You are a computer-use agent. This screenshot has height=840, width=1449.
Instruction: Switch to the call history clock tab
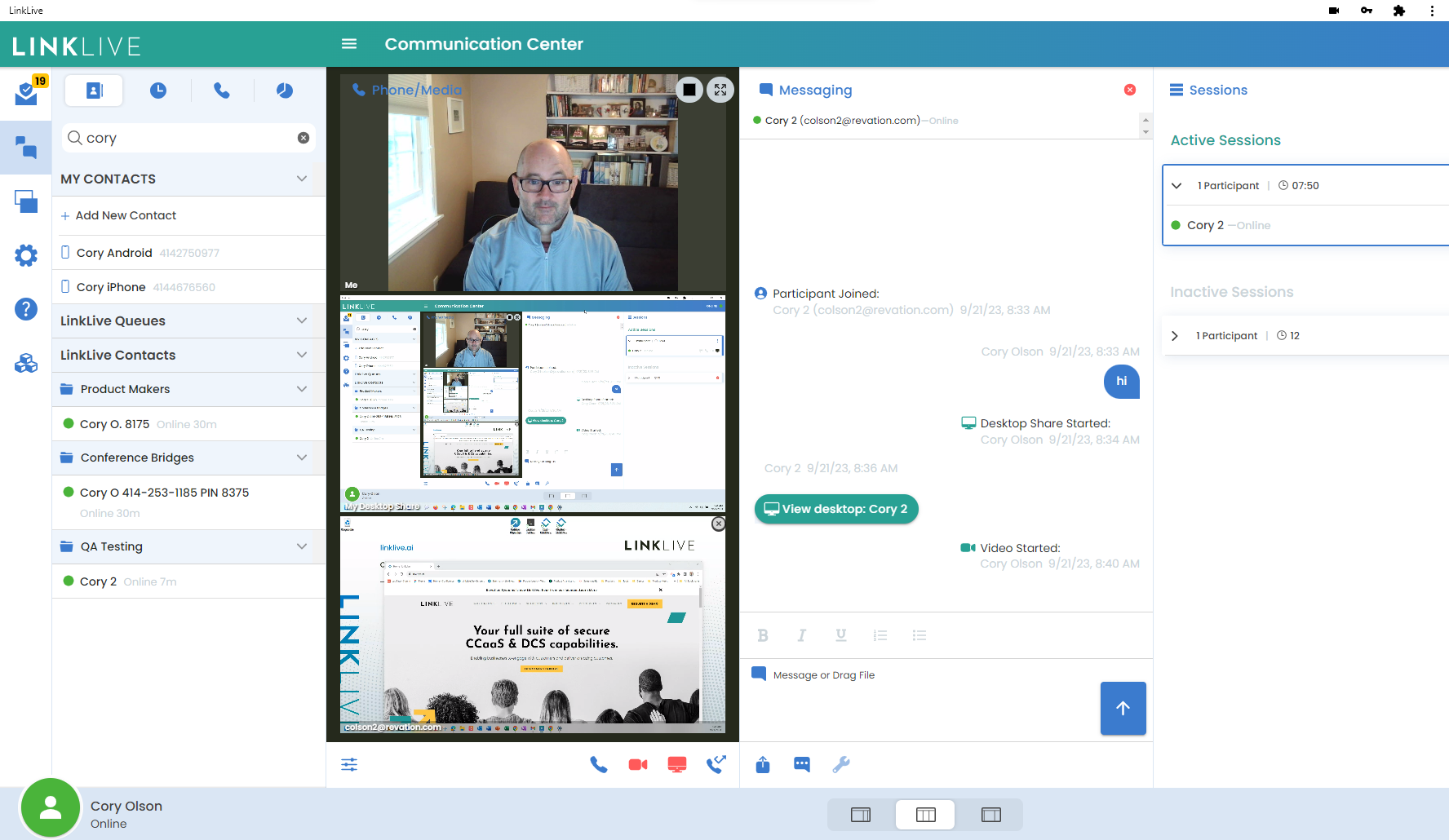(158, 91)
